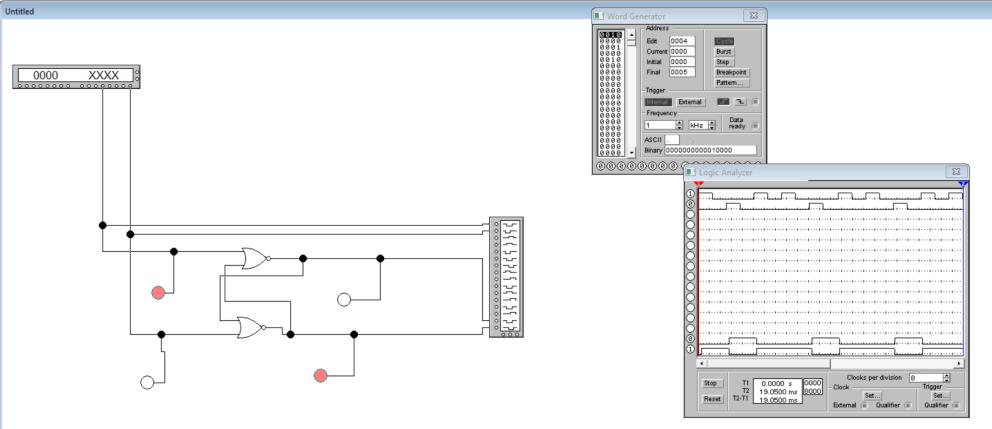Click the Initial address field
Viewport: 992px width, 429px height.
coord(682,62)
